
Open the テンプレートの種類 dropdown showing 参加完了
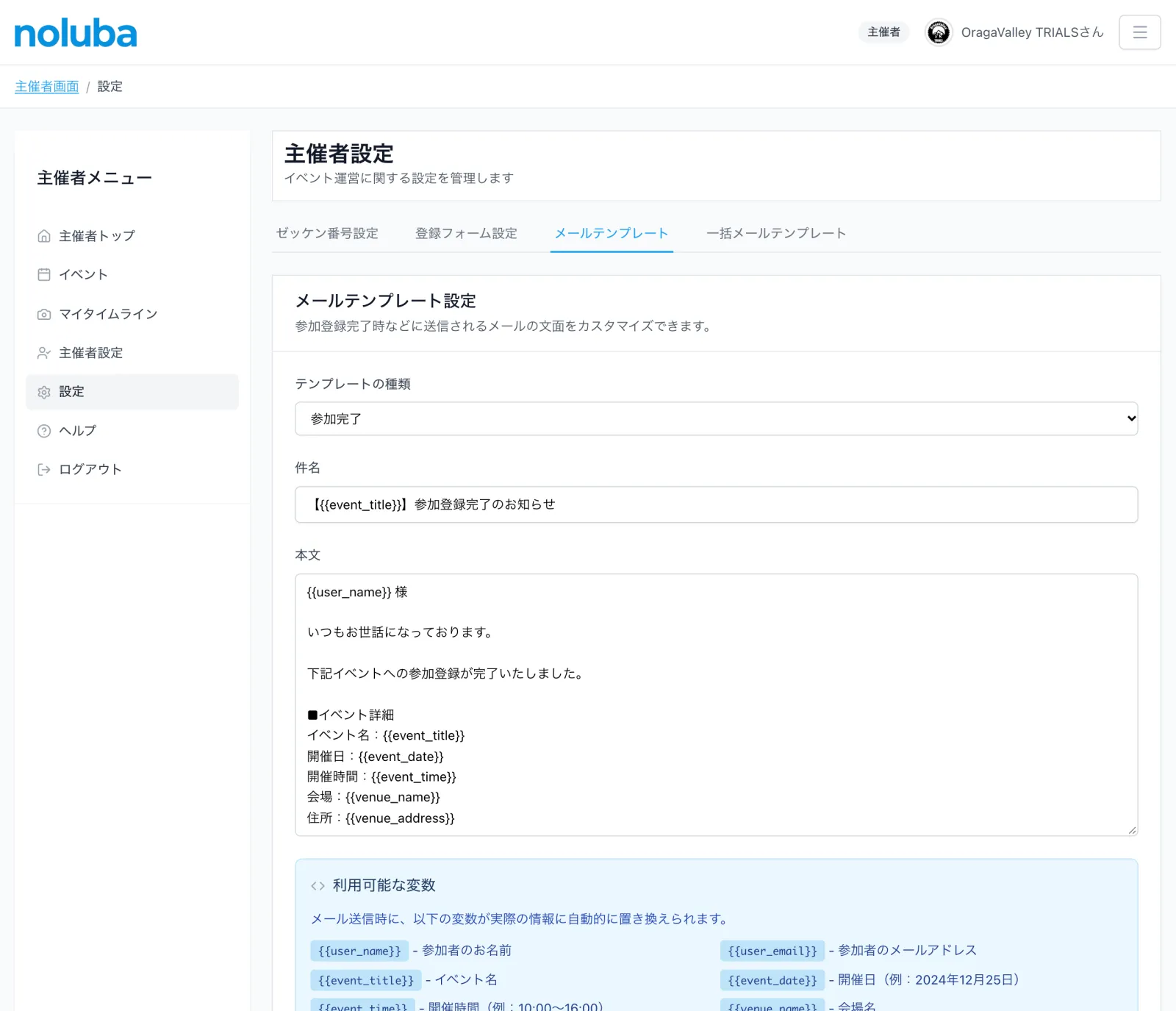[717, 418]
